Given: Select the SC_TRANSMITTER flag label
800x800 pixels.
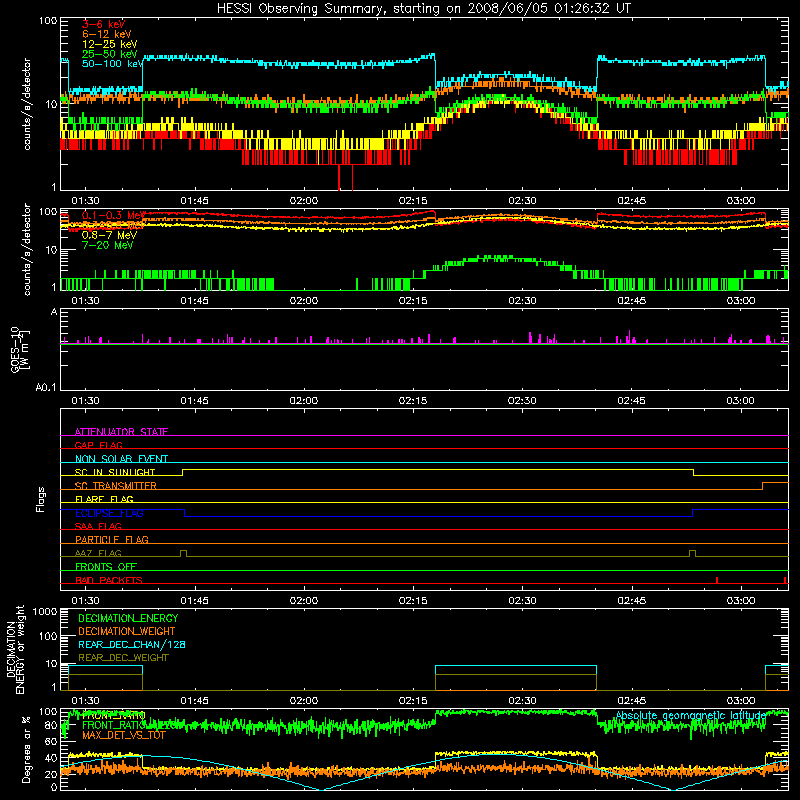Looking at the screenshot, I should [116, 485].
